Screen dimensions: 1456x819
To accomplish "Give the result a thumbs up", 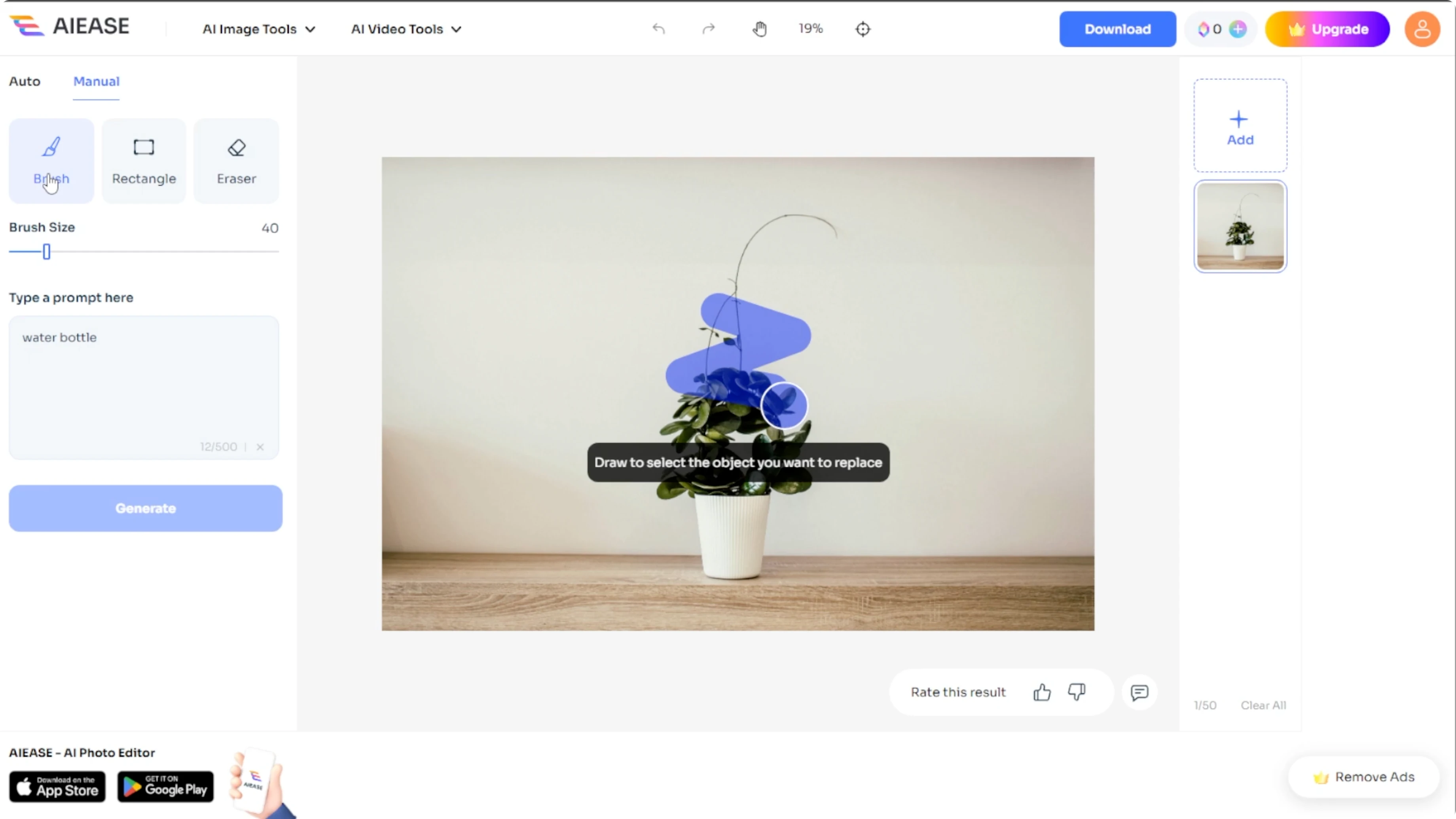I will (1042, 692).
